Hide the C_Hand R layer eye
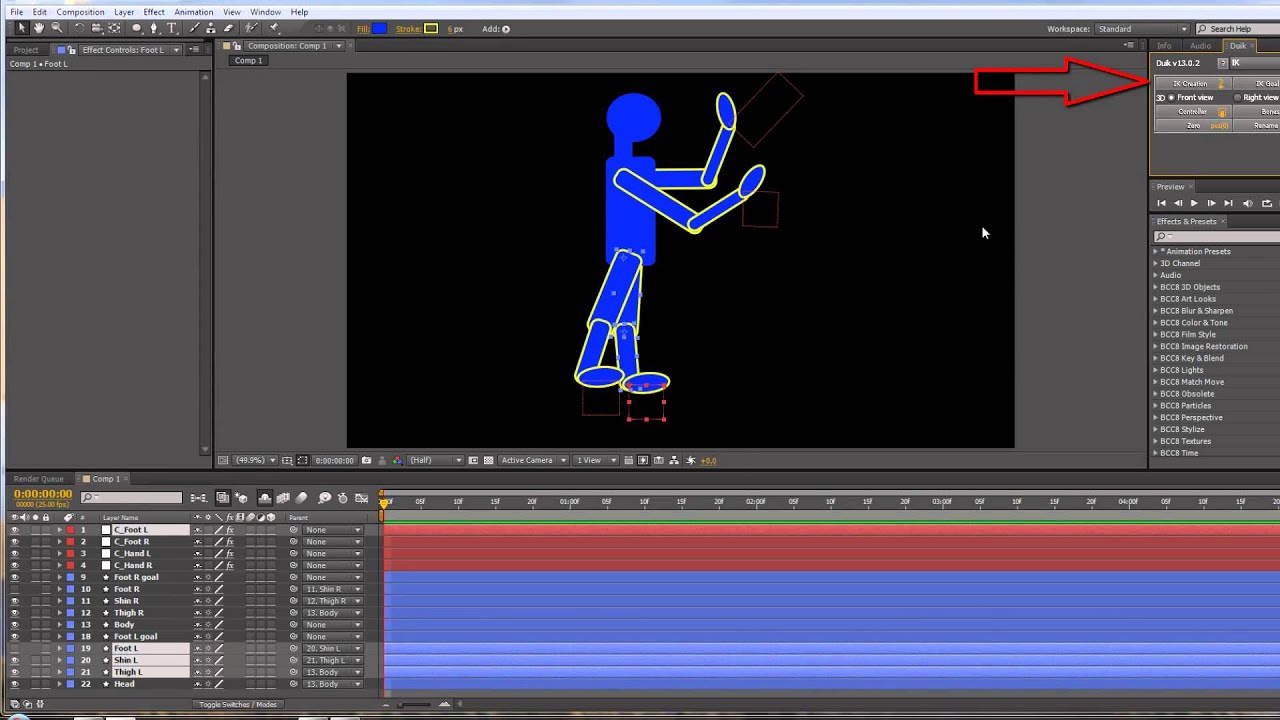 pos(14,565)
